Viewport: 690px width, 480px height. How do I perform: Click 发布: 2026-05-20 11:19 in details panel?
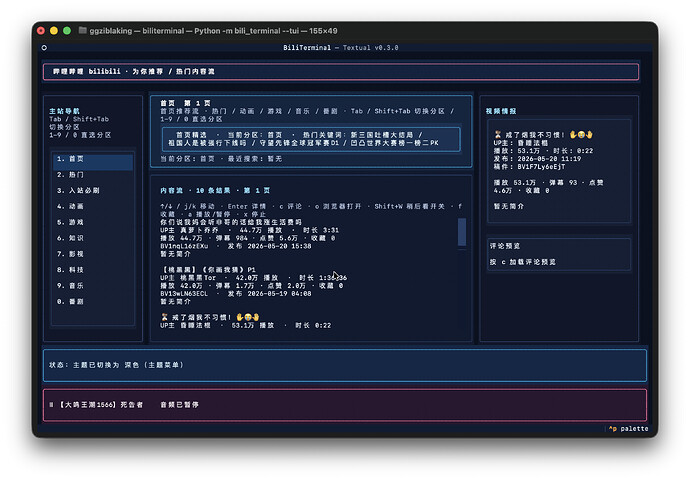(537, 159)
